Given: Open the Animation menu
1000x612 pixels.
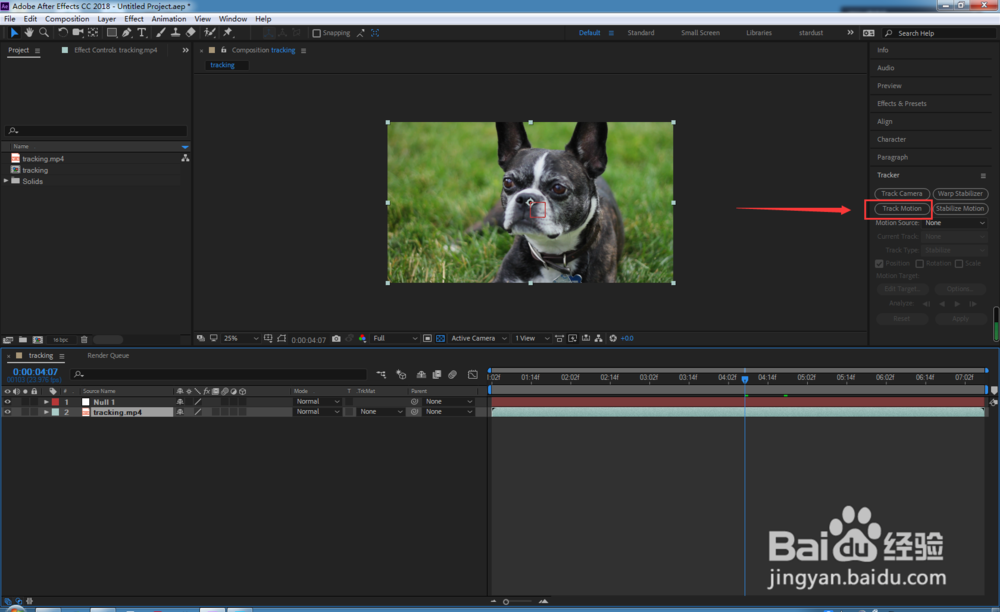Looking at the screenshot, I should coord(168,18).
